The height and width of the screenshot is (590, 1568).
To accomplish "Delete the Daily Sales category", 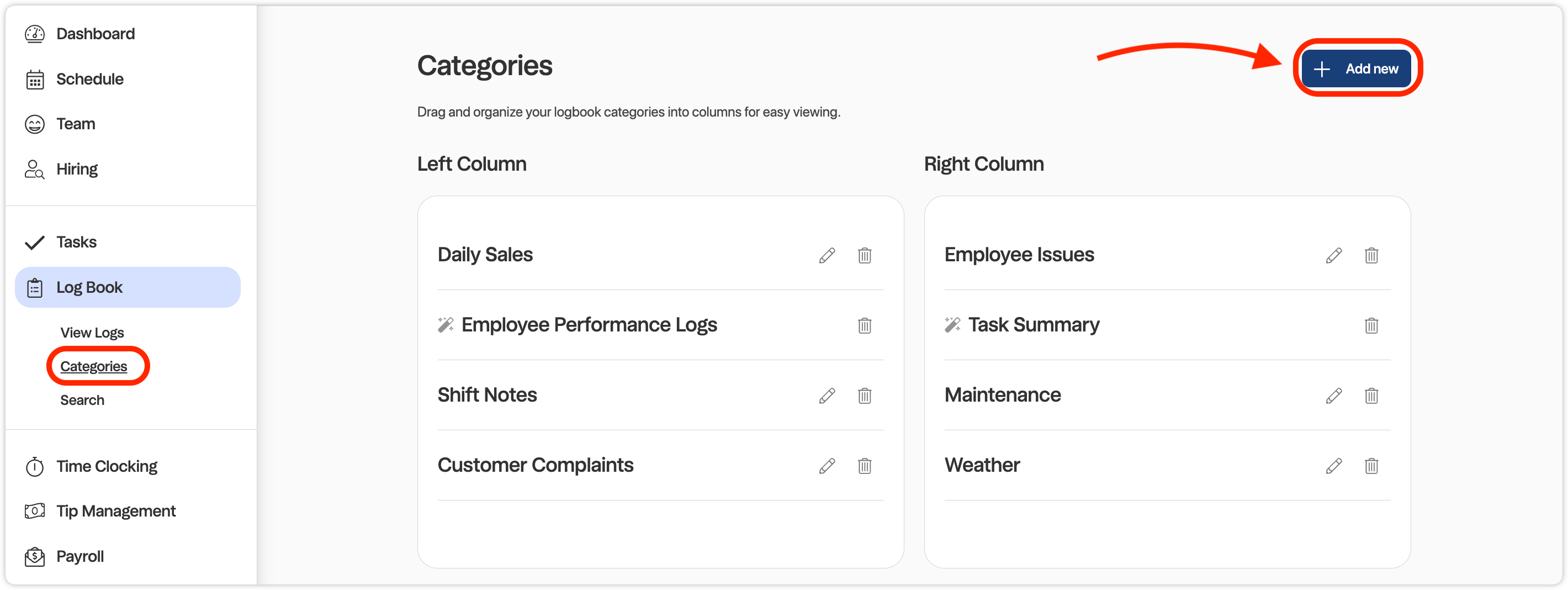I will click(x=865, y=255).
